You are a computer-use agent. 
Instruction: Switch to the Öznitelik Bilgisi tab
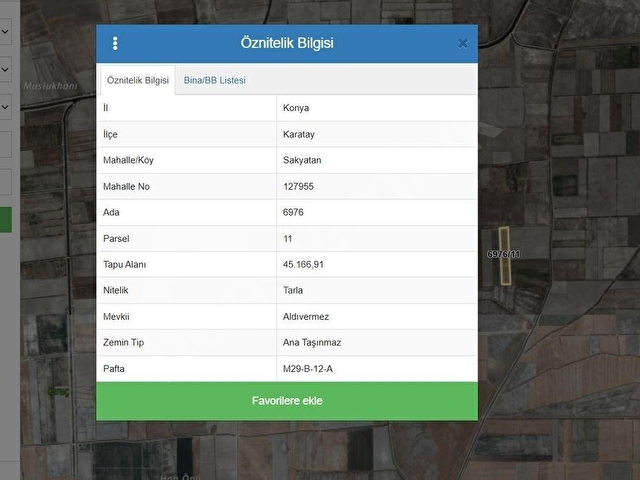coord(138,80)
